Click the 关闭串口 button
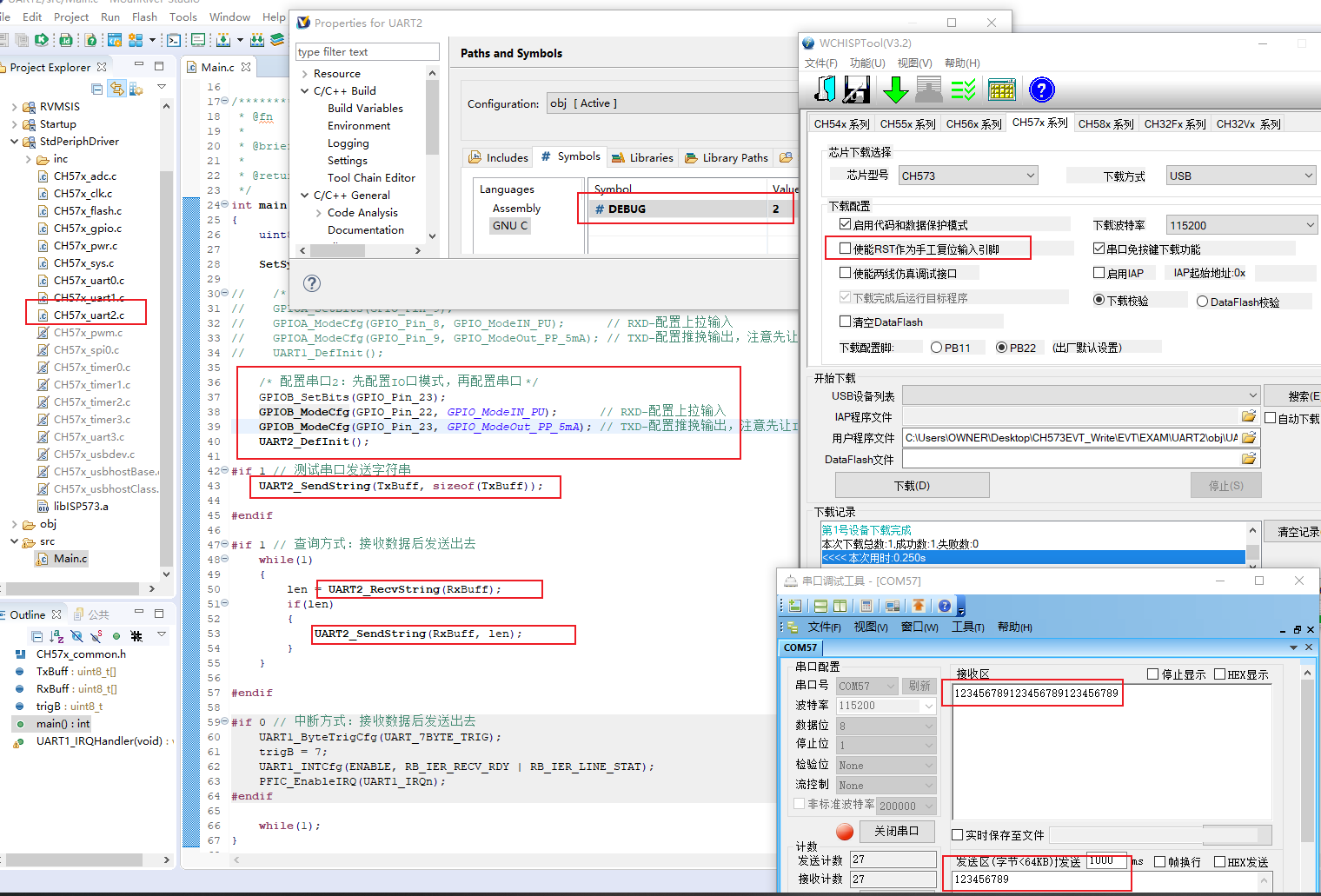 pyautogui.click(x=897, y=832)
